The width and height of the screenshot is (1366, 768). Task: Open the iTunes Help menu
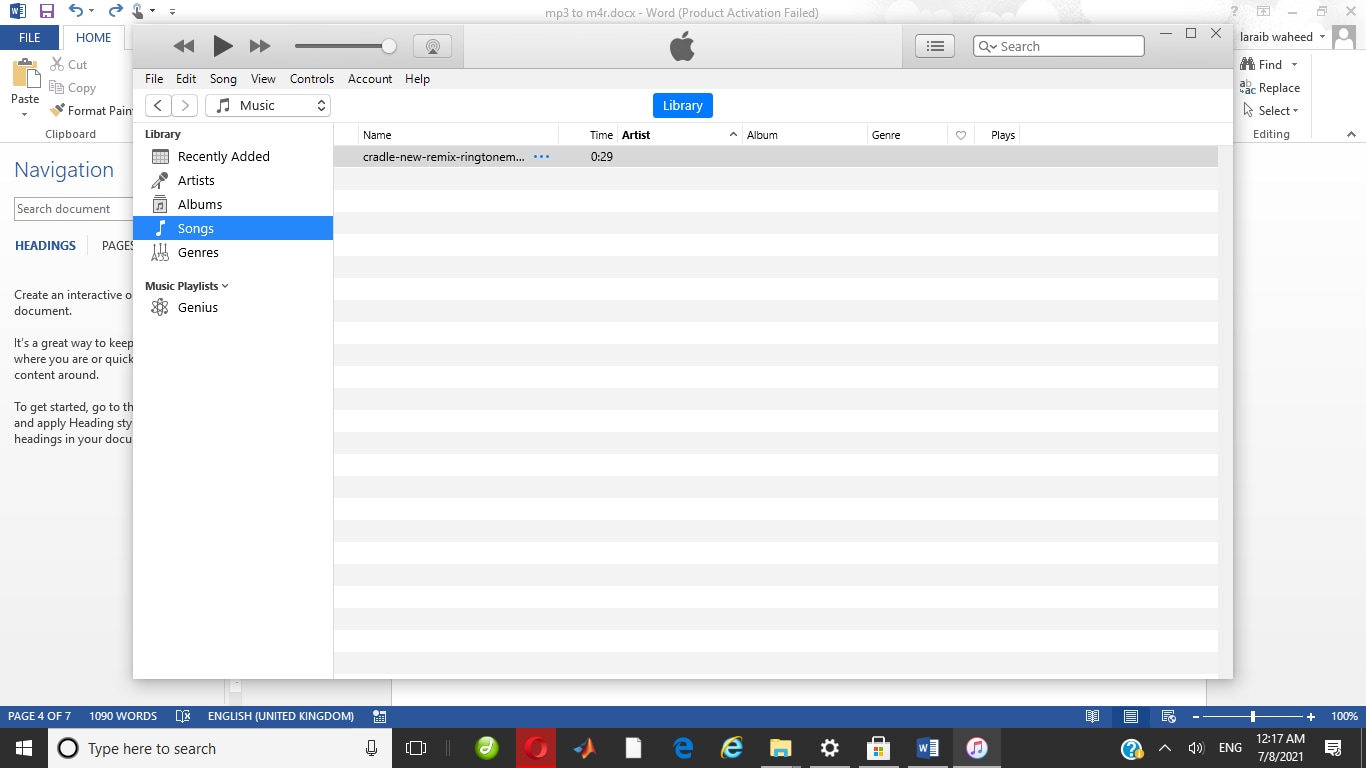point(417,79)
